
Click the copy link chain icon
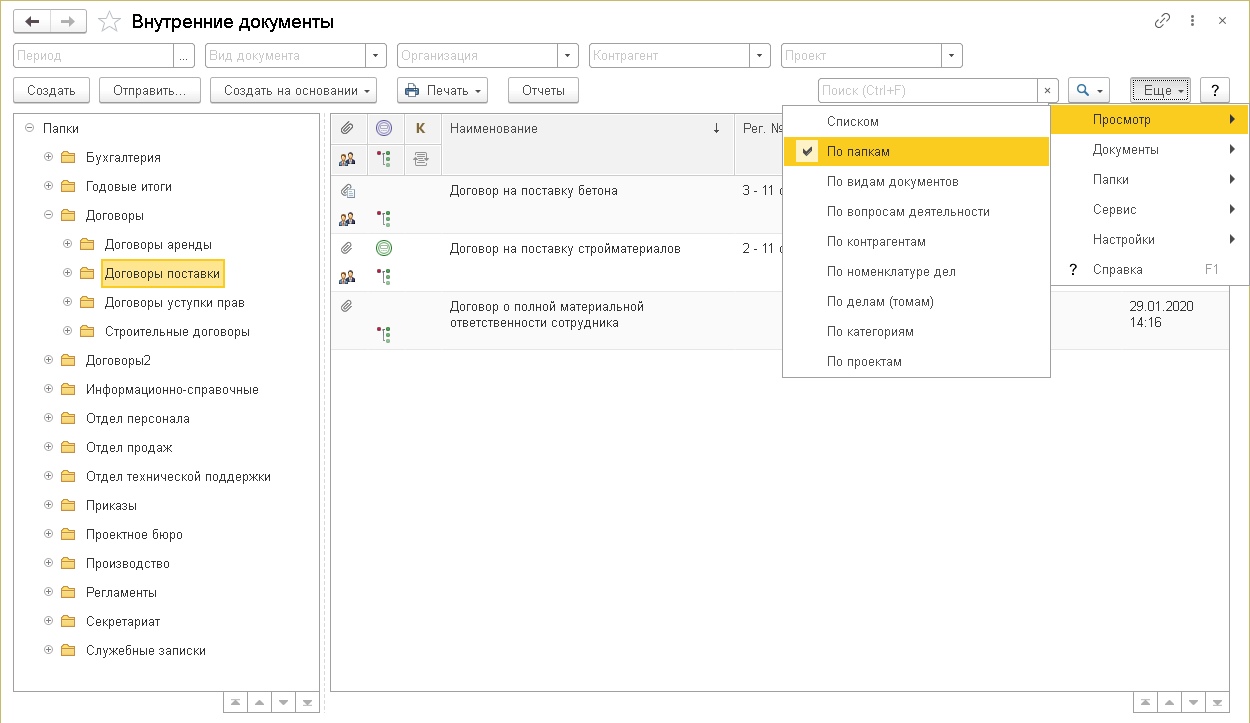click(1162, 21)
